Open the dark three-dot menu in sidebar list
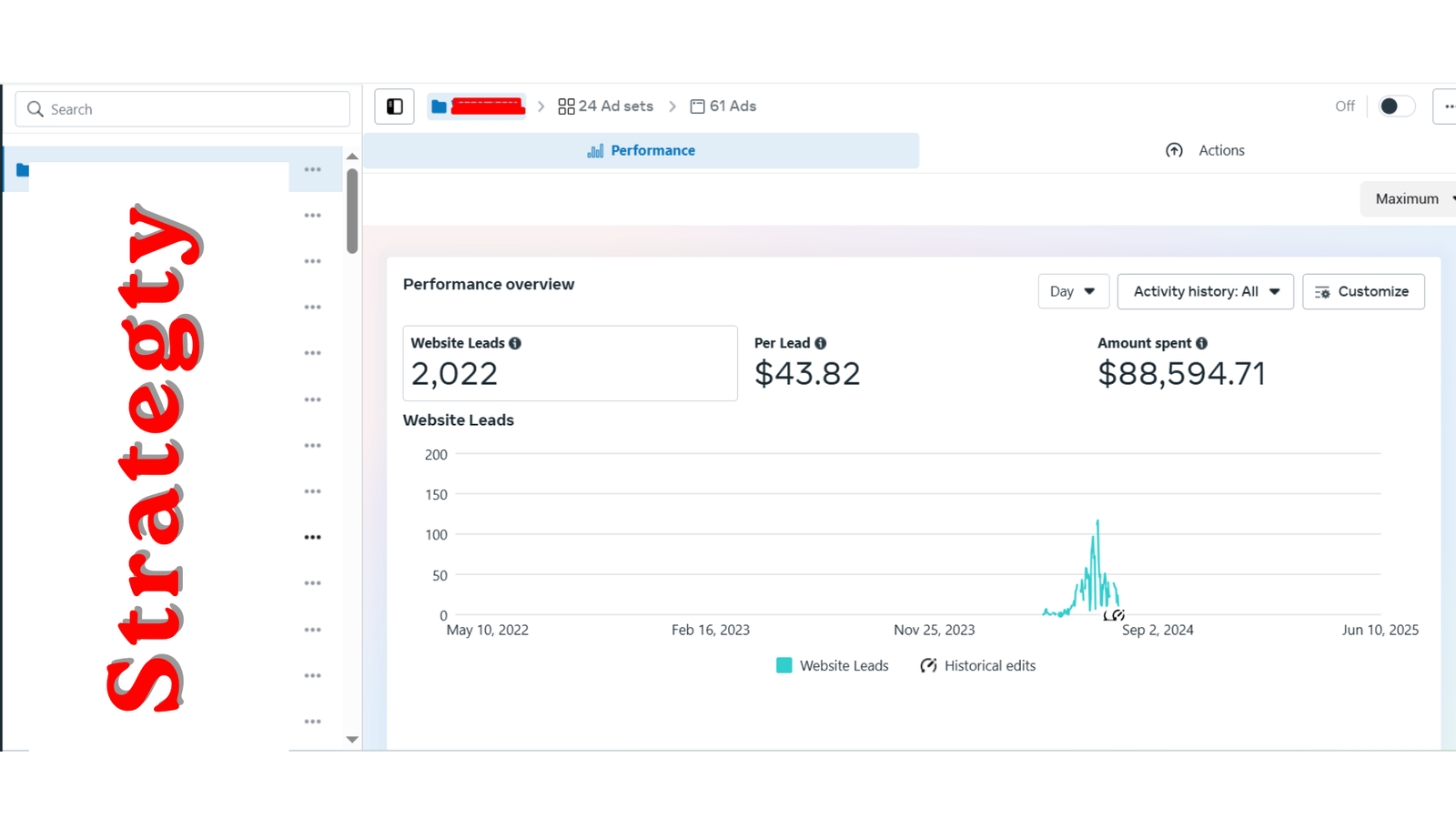Image resolution: width=1456 pixels, height=819 pixels. (312, 538)
